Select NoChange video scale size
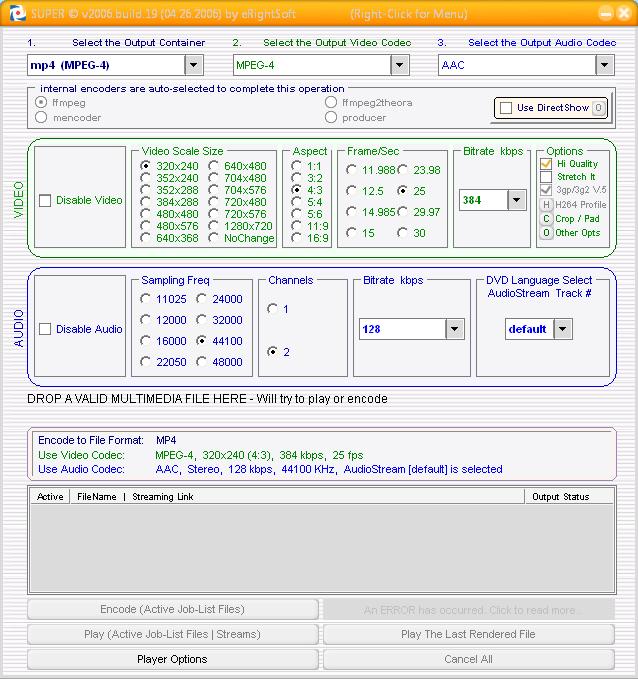This screenshot has height=679, width=638. point(214,238)
